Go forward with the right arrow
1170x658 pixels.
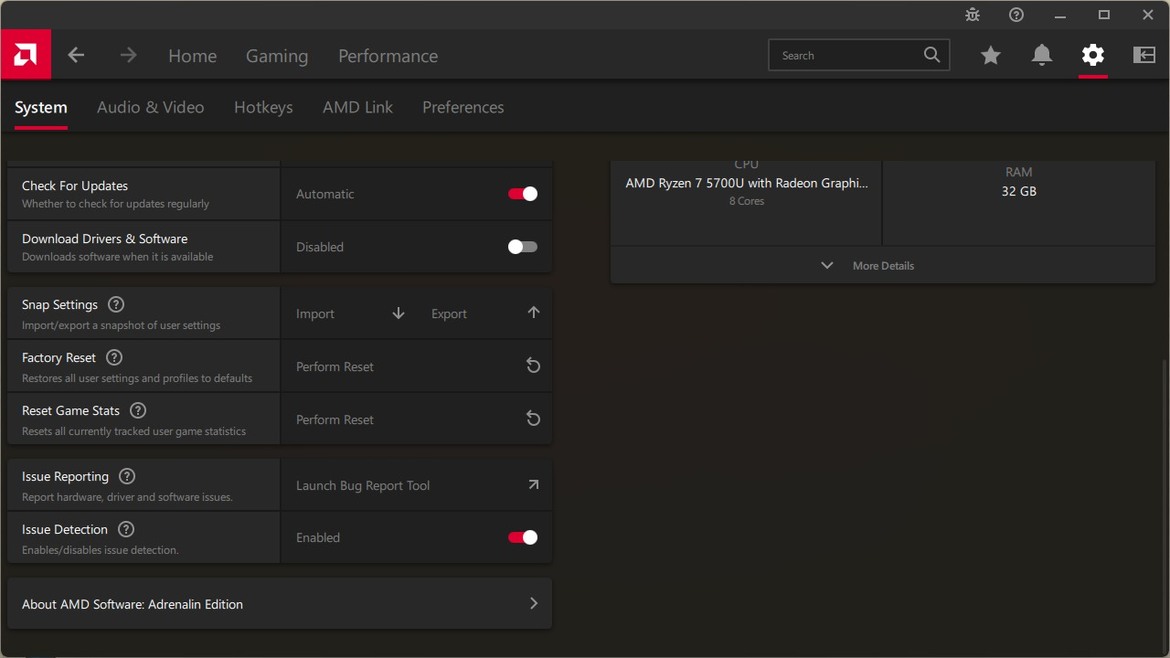pyautogui.click(x=128, y=55)
